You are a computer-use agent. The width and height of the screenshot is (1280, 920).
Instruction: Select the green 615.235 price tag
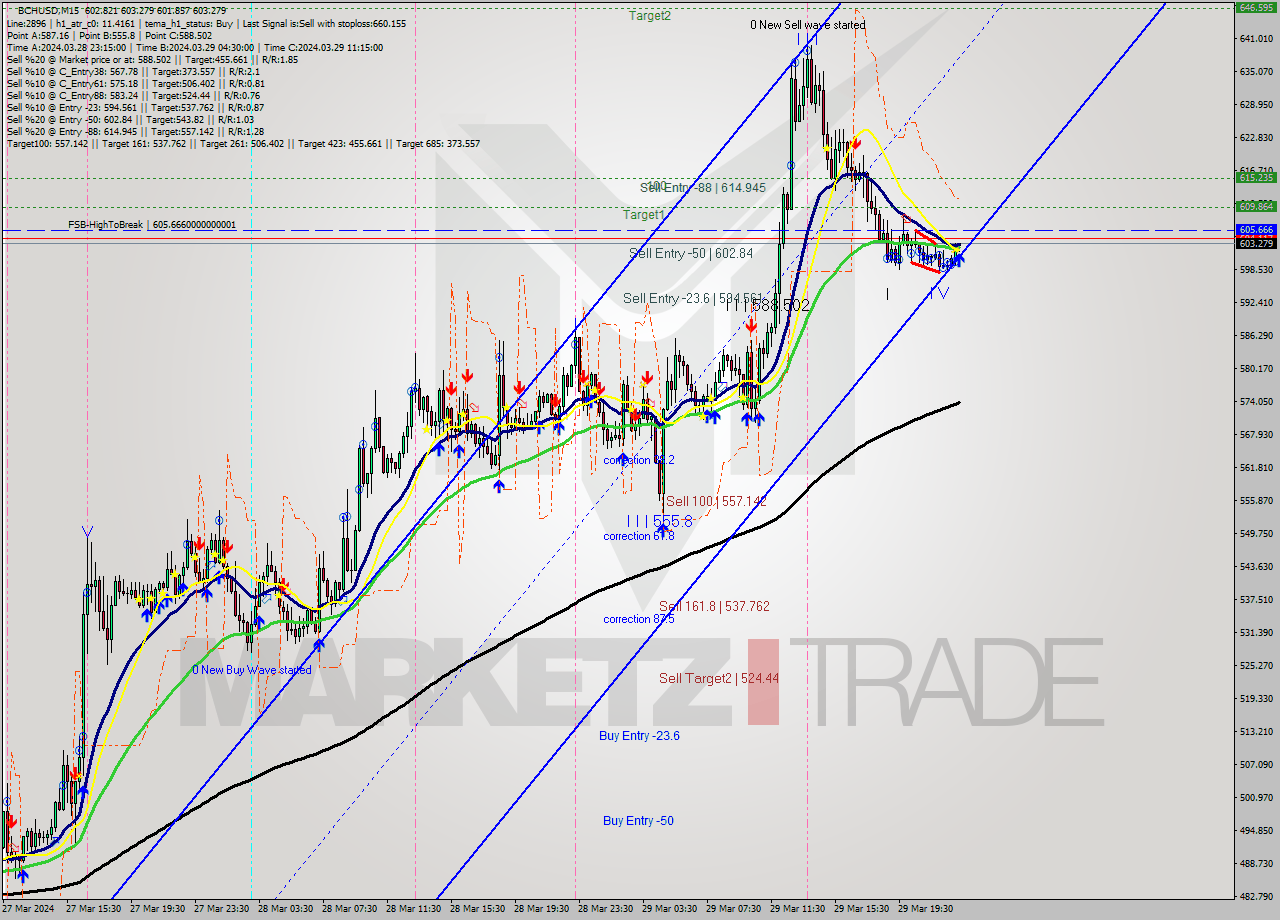pos(1255,177)
